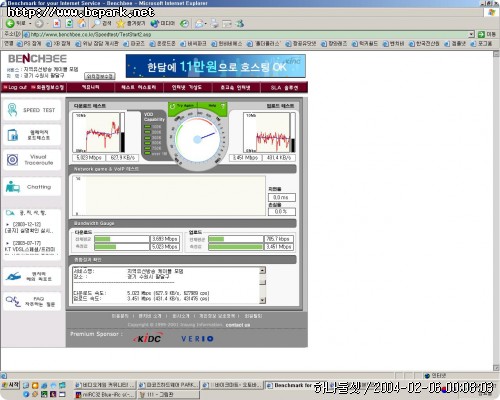
Task: Open the FAQ sidebar item
Action: coord(32,302)
